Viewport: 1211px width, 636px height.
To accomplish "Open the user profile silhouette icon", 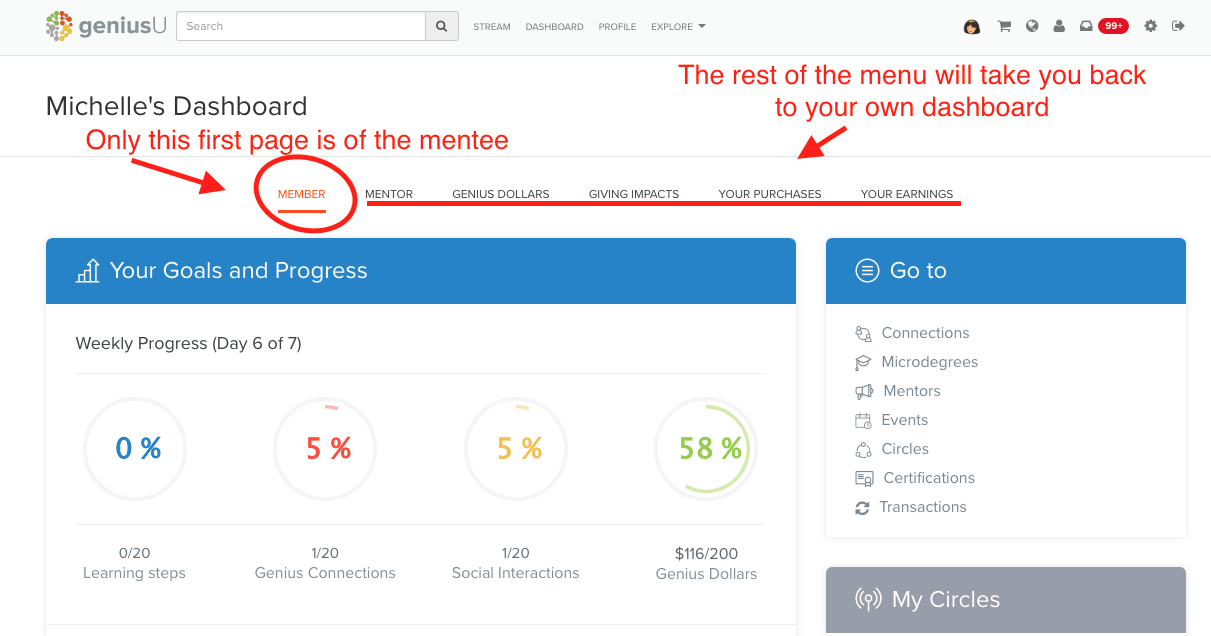I will pyautogui.click(x=1059, y=27).
